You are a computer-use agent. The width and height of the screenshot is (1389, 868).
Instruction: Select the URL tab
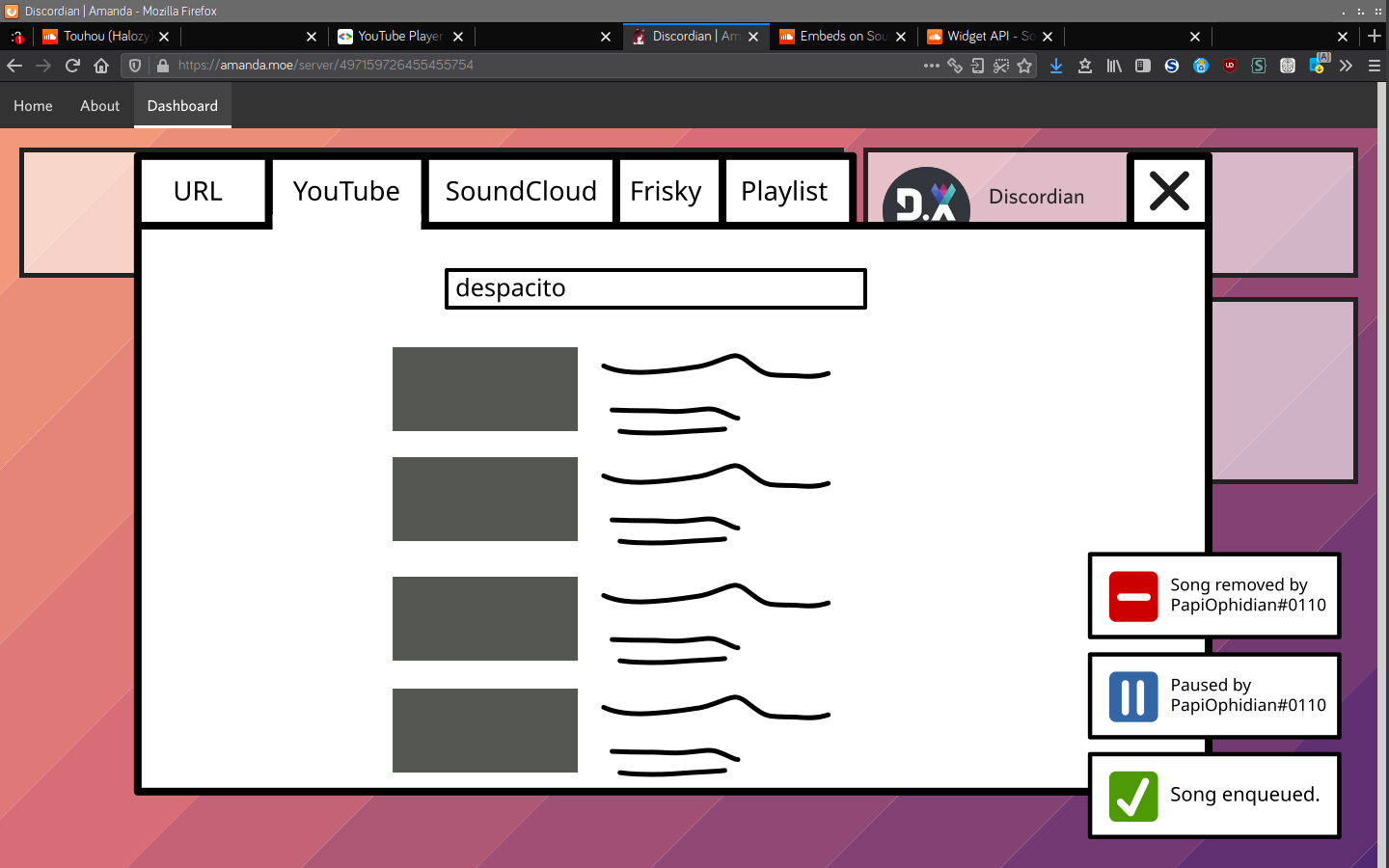click(199, 191)
